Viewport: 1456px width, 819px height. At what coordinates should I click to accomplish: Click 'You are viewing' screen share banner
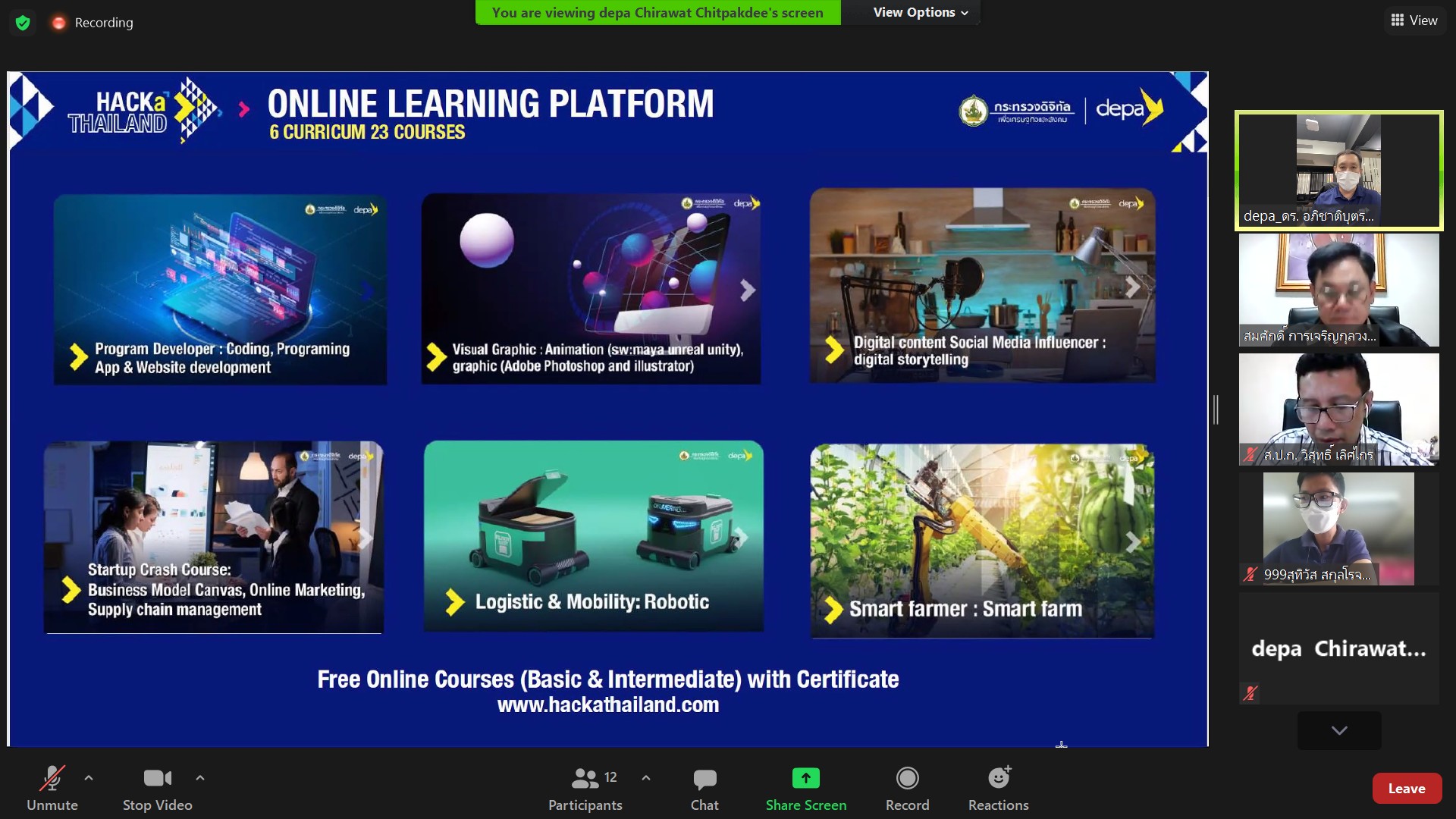coord(657,13)
